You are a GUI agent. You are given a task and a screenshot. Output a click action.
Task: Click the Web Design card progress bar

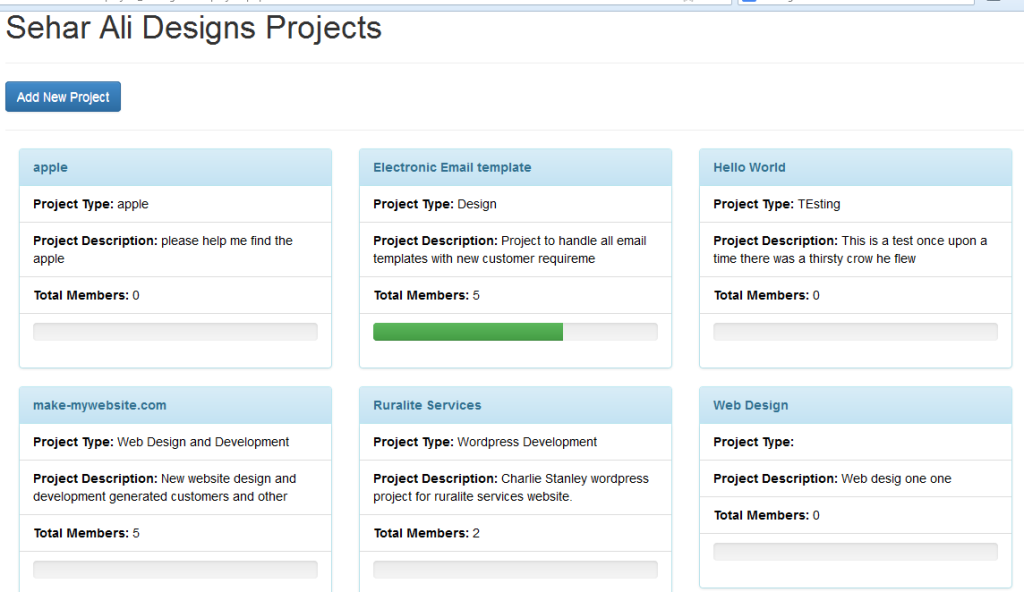click(855, 552)
